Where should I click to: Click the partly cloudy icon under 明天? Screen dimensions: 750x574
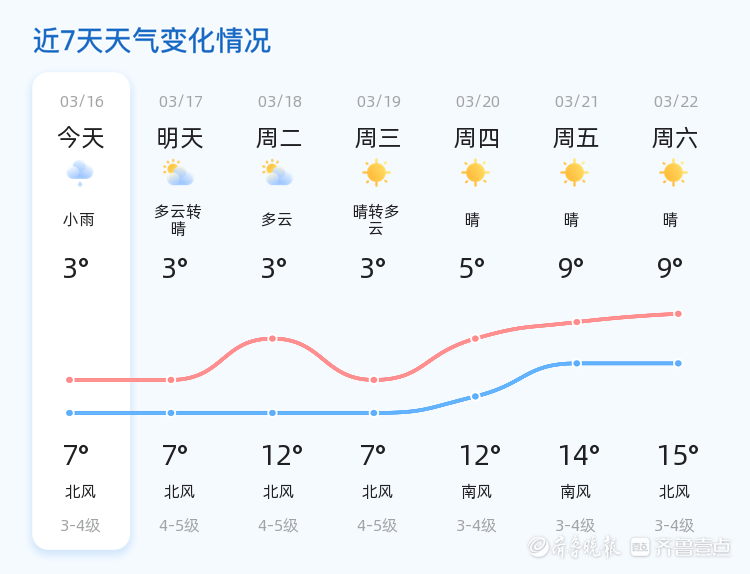pos(178,173)
